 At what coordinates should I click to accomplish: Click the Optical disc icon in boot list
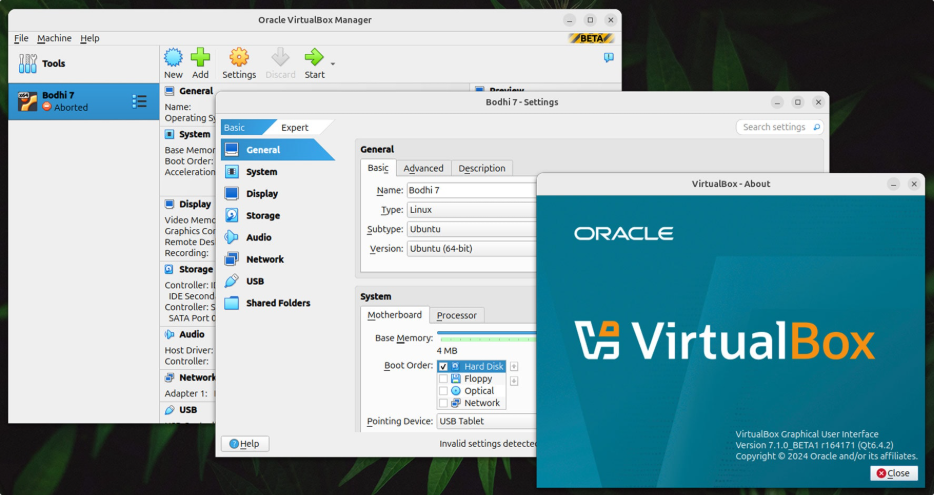point(456,391)
